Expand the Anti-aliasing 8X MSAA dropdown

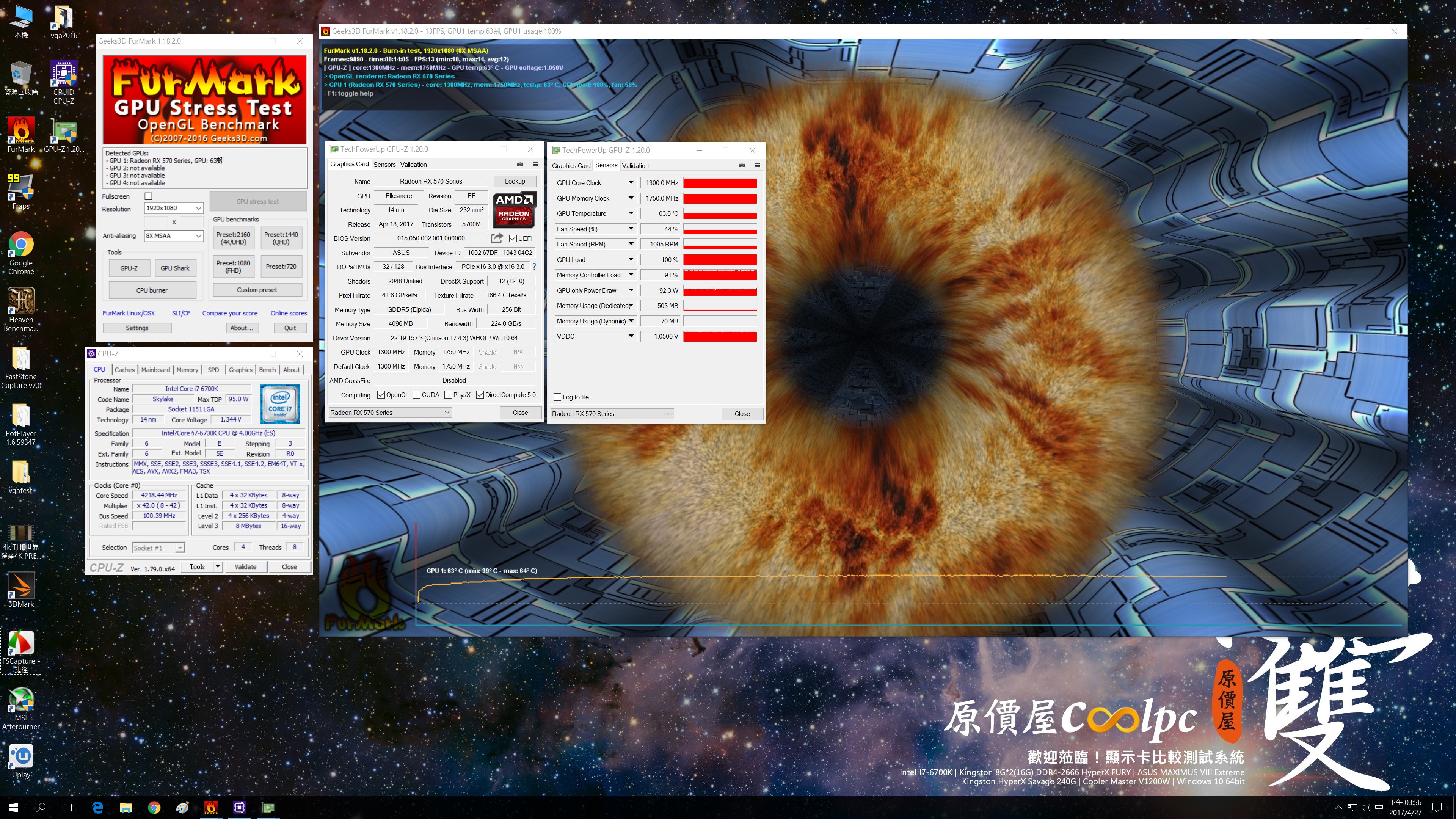pyautogui.click(x=198, y=236)
